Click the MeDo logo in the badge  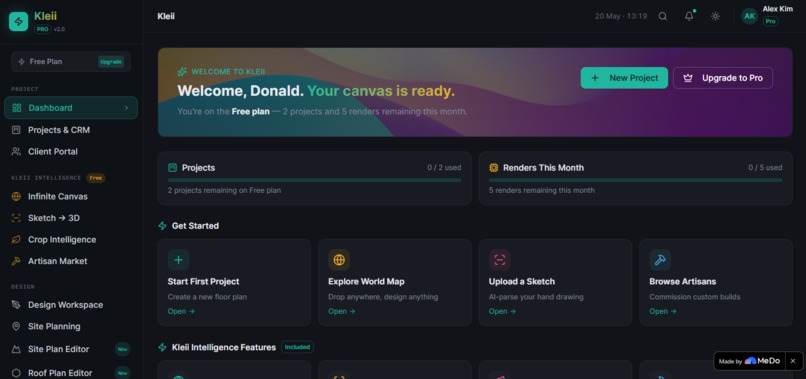(763, 361)
